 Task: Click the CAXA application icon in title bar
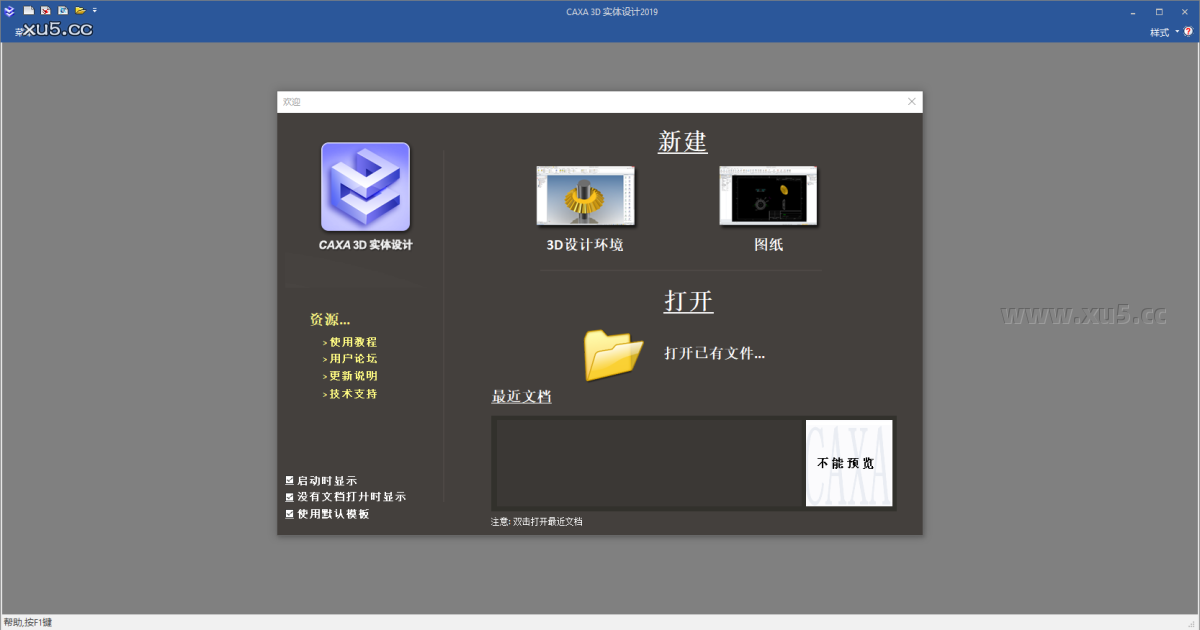pos(10,11)
